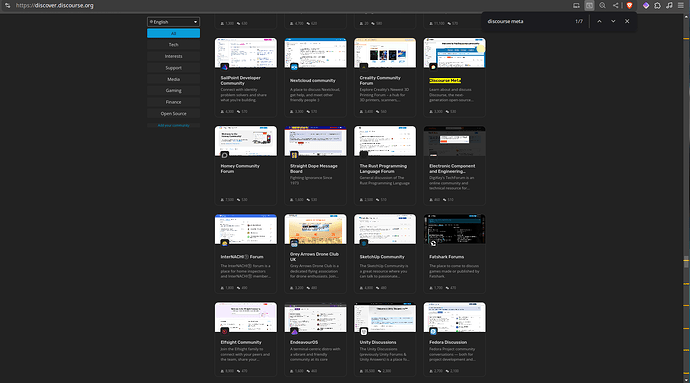Click the SailPoint Developer Community screenshot thumbnail
The height and width of the screenshot is (383, 690).
[246, 53]
